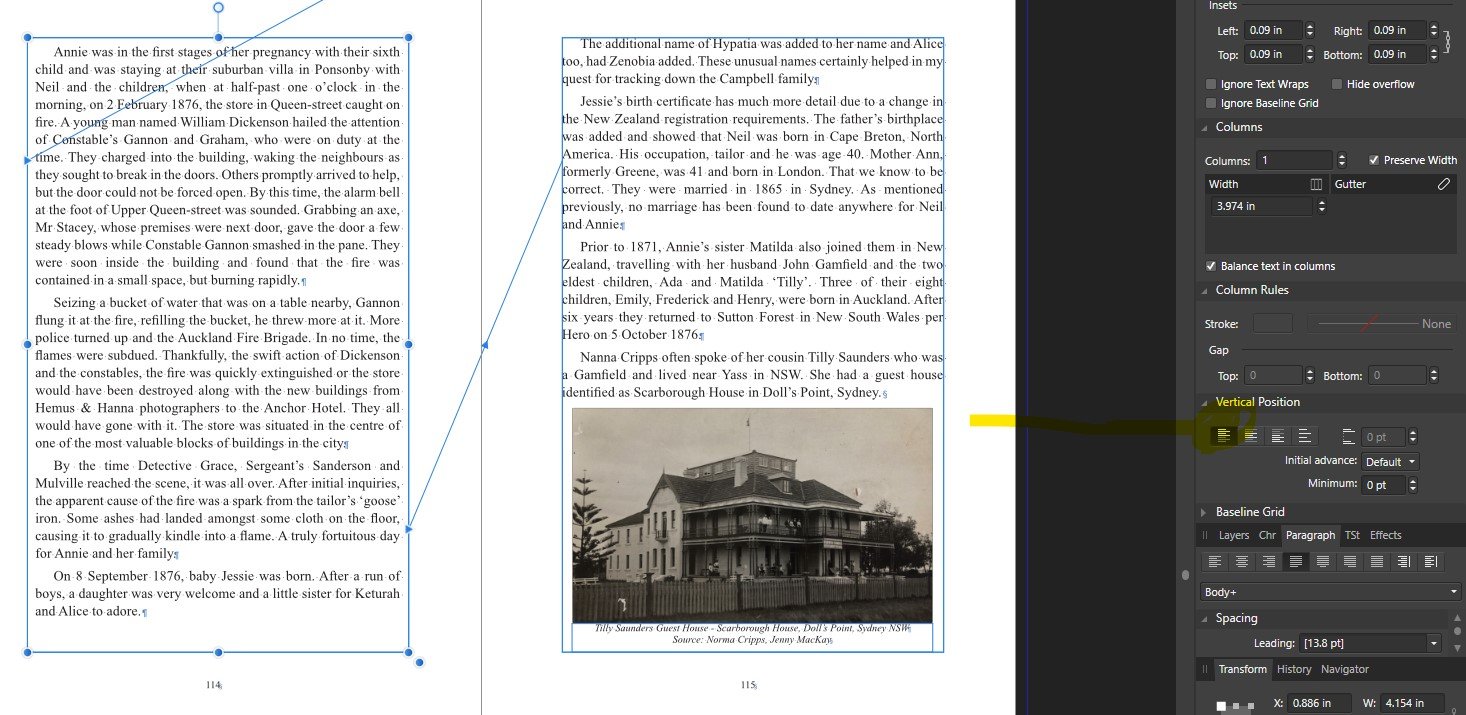Select the Justify Right paragraph icon

tap(1350, 562)
